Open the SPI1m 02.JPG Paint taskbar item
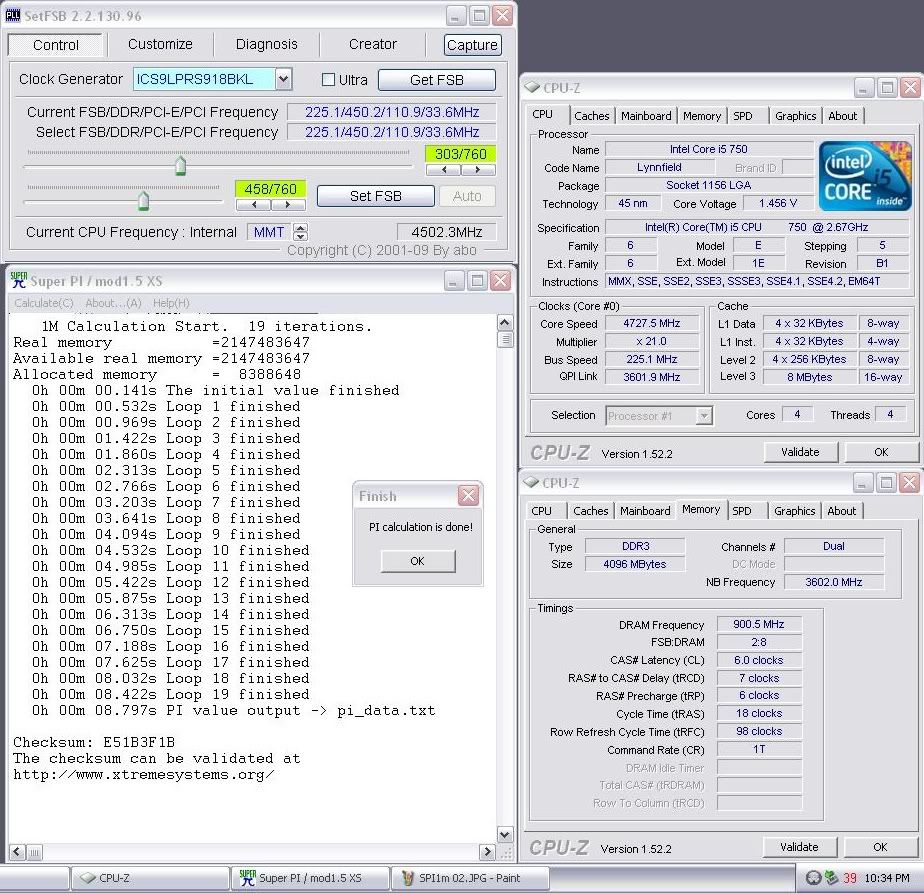The height and width of the screenshot is (893, 924). (x=470, y=878)
